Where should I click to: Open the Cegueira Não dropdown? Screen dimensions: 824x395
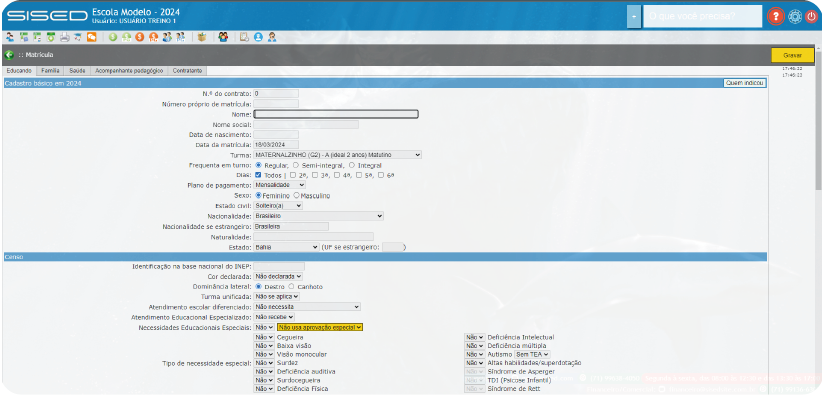tap(264, 337)
